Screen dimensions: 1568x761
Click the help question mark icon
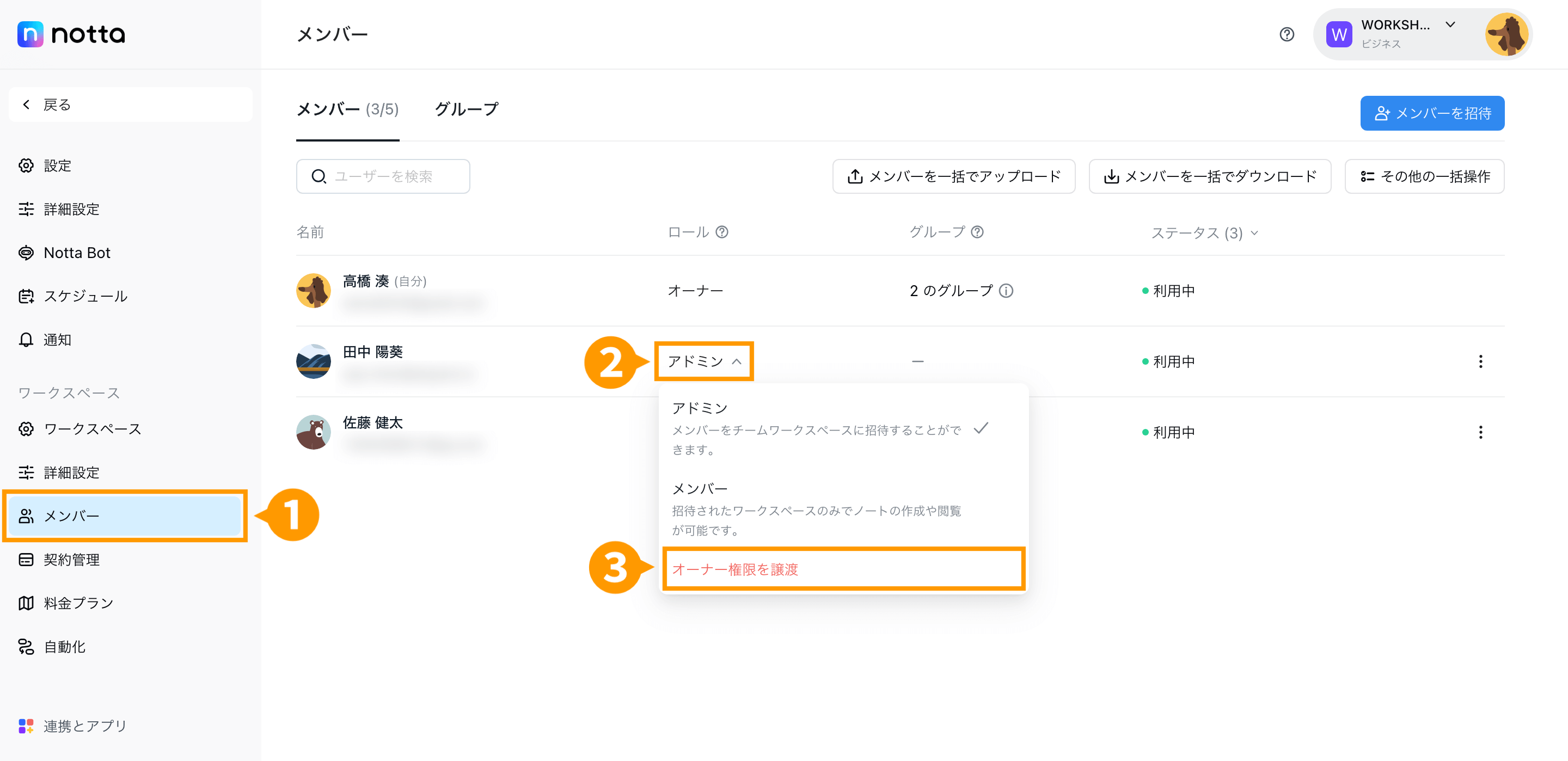click(x=1287, y=35)
